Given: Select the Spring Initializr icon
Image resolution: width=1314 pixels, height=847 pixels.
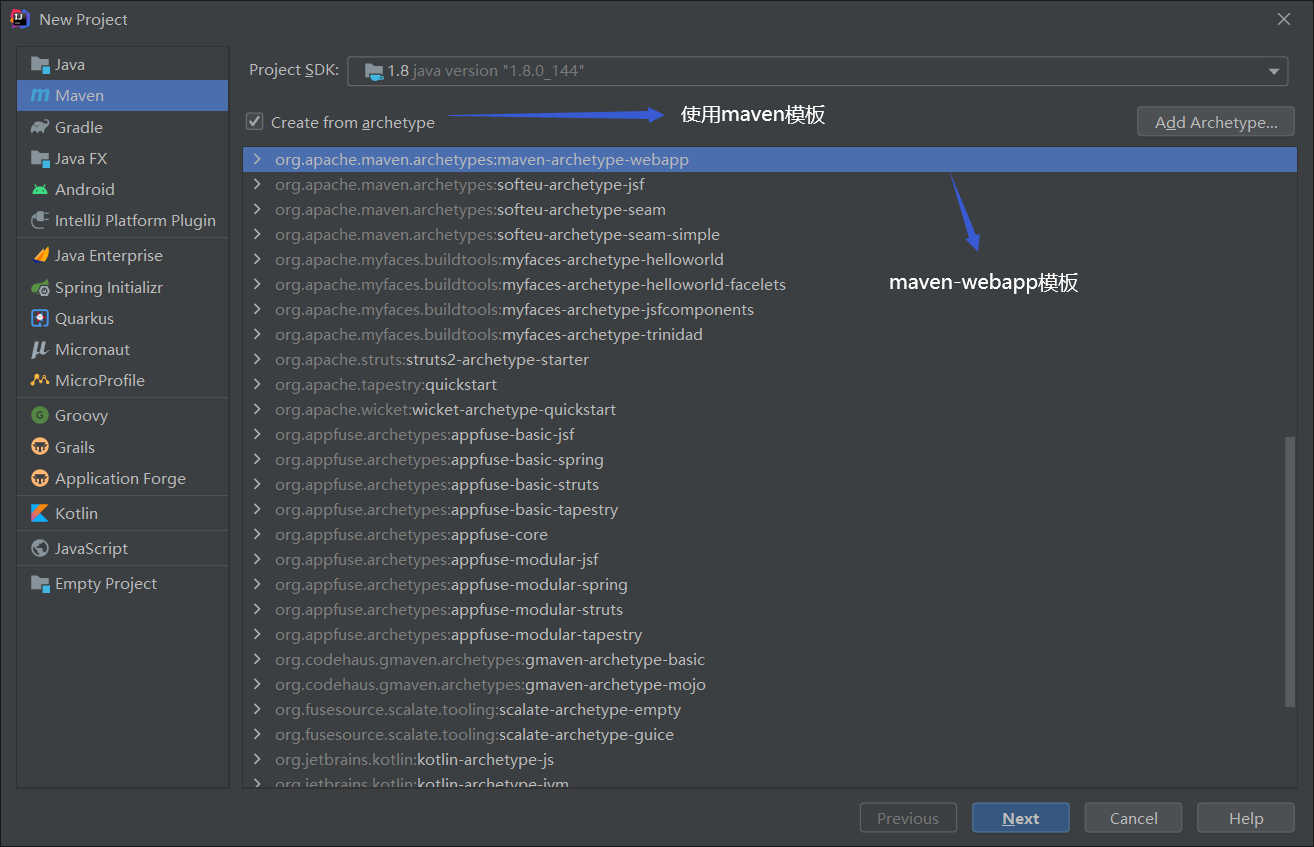Looking at the screenshot, I should 40,287.
